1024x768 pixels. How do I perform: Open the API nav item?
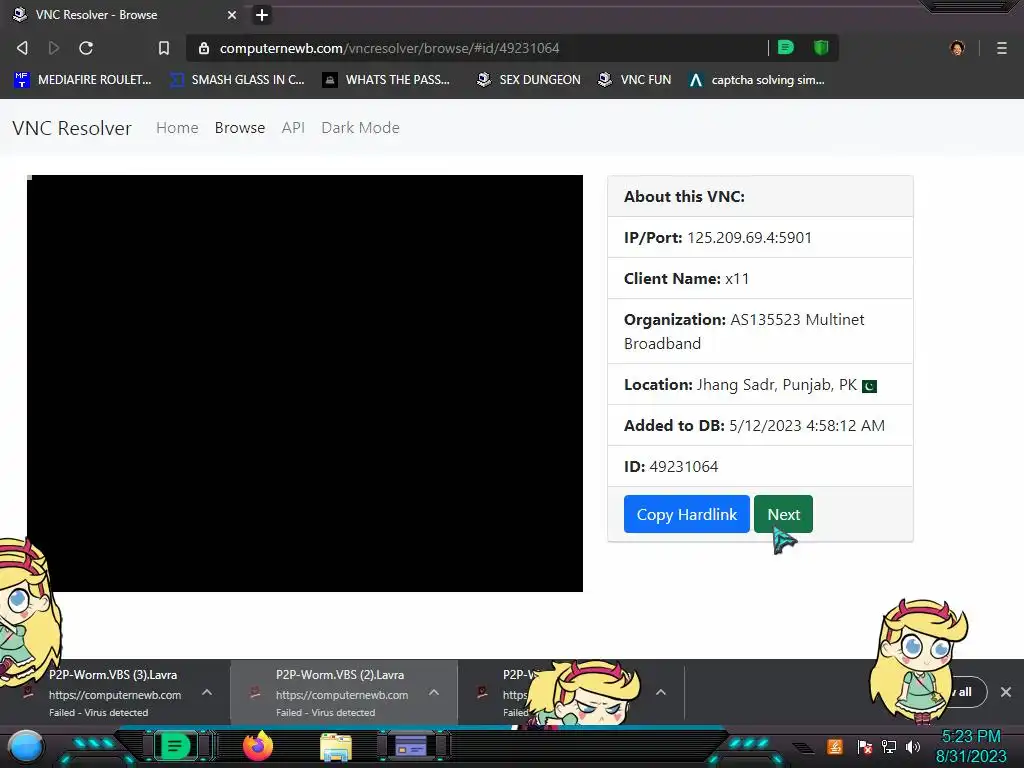click(x=293, y=127)
